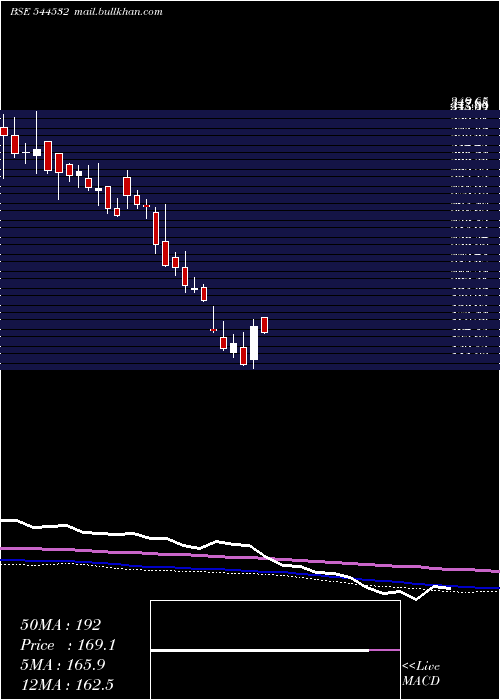Click the '<<Live MACD' label
This screenshot has height=700, width=500.
click(x=421, y=673)
